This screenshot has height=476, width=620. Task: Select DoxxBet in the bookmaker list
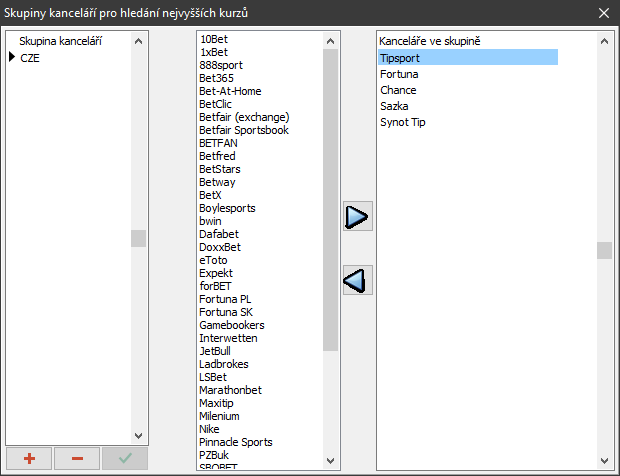click(x=220, y=247)
